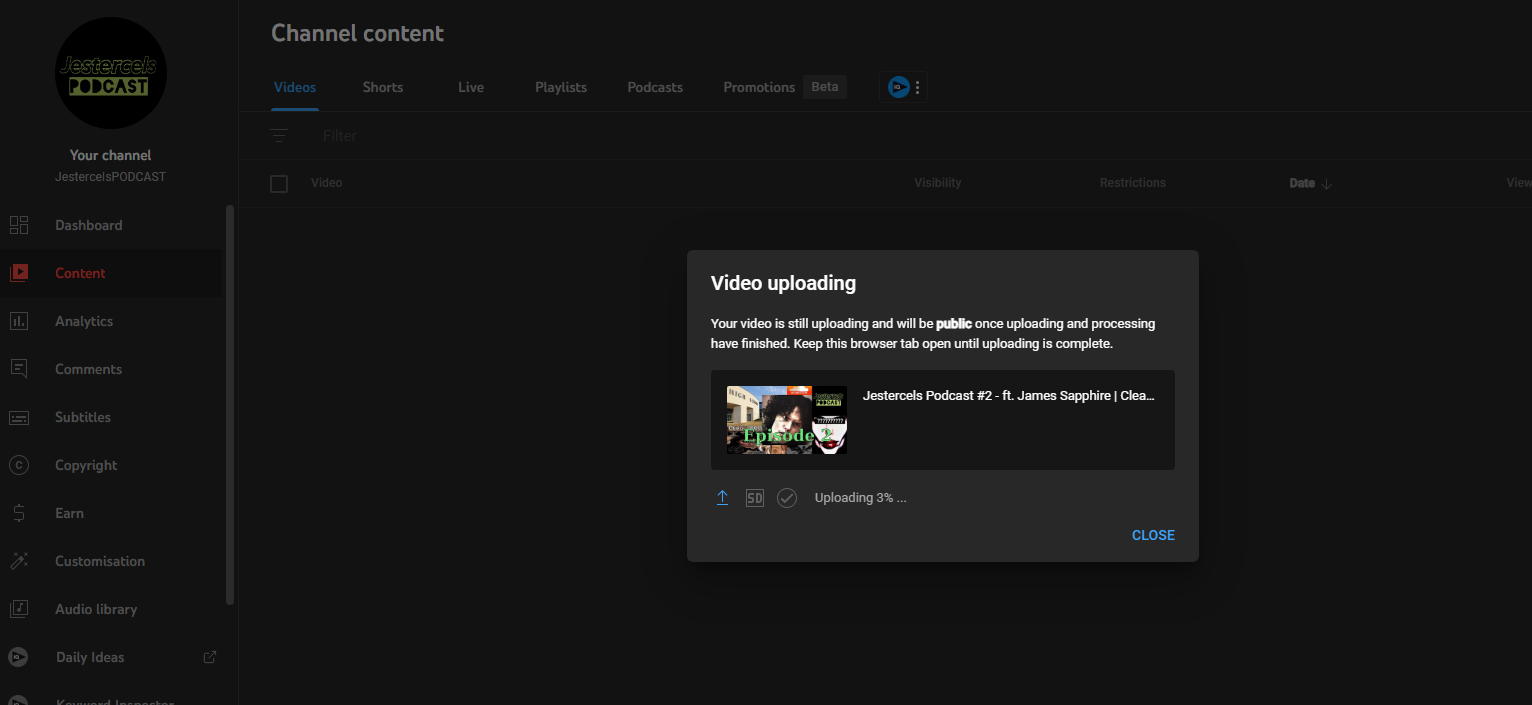Open Customisation via its magic wand icon
Screen dimensions: 1532x705
pos(18,561)
